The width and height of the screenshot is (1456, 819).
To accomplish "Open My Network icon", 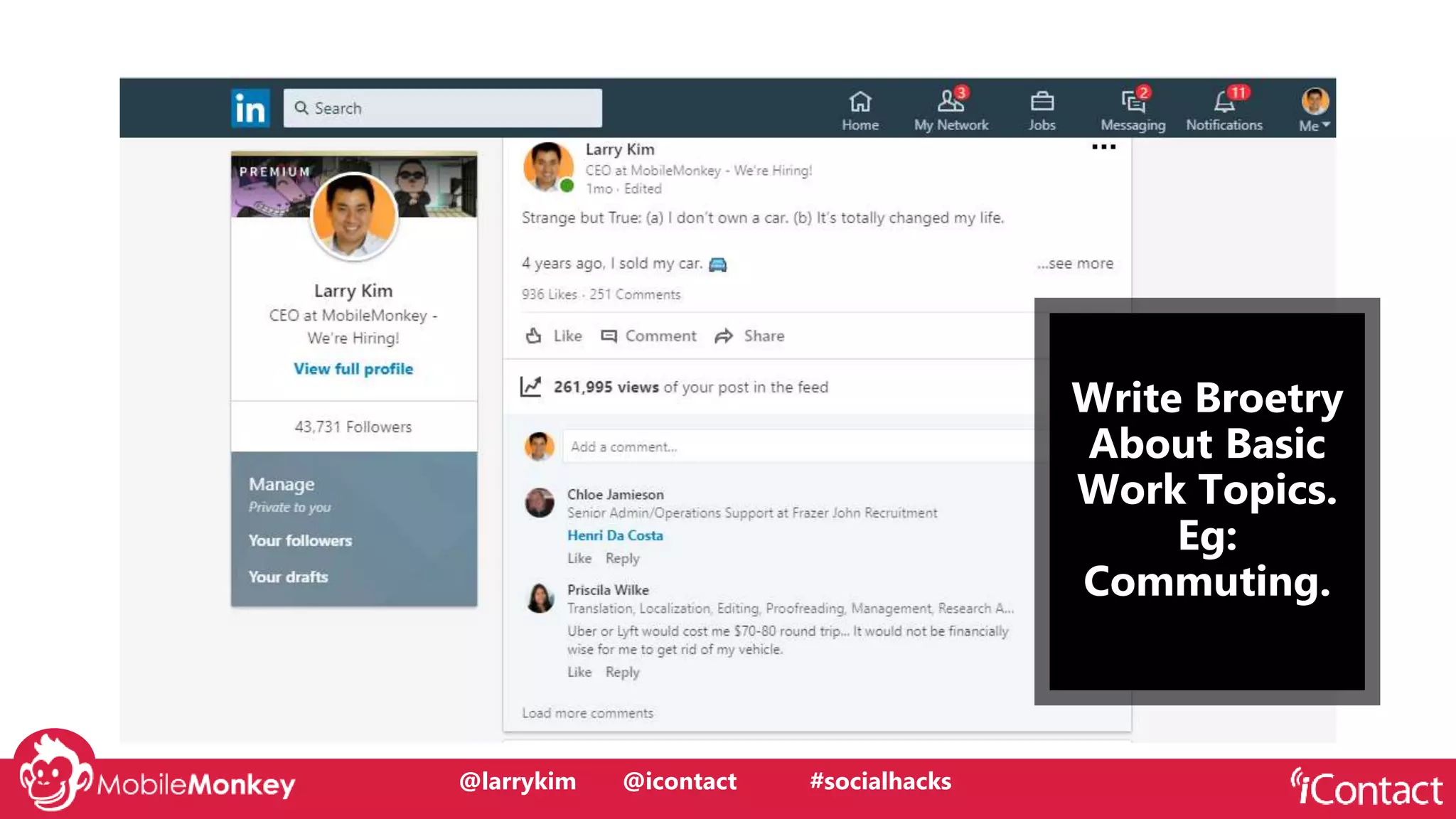I will tap(950, 102).
